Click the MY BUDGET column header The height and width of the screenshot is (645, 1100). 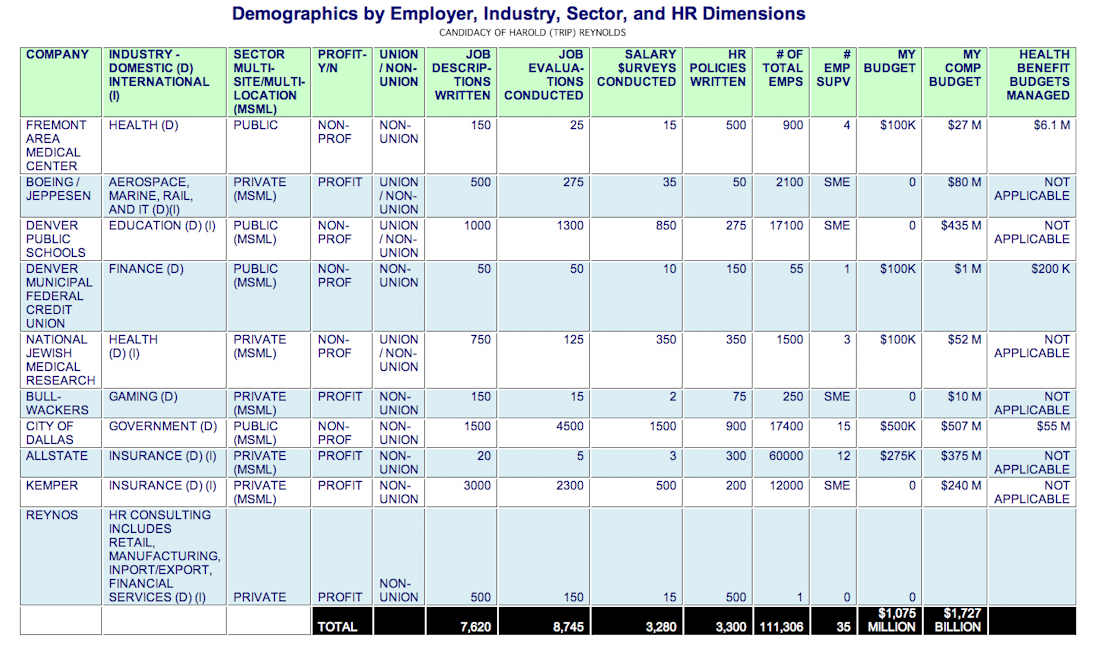point(890,82)
